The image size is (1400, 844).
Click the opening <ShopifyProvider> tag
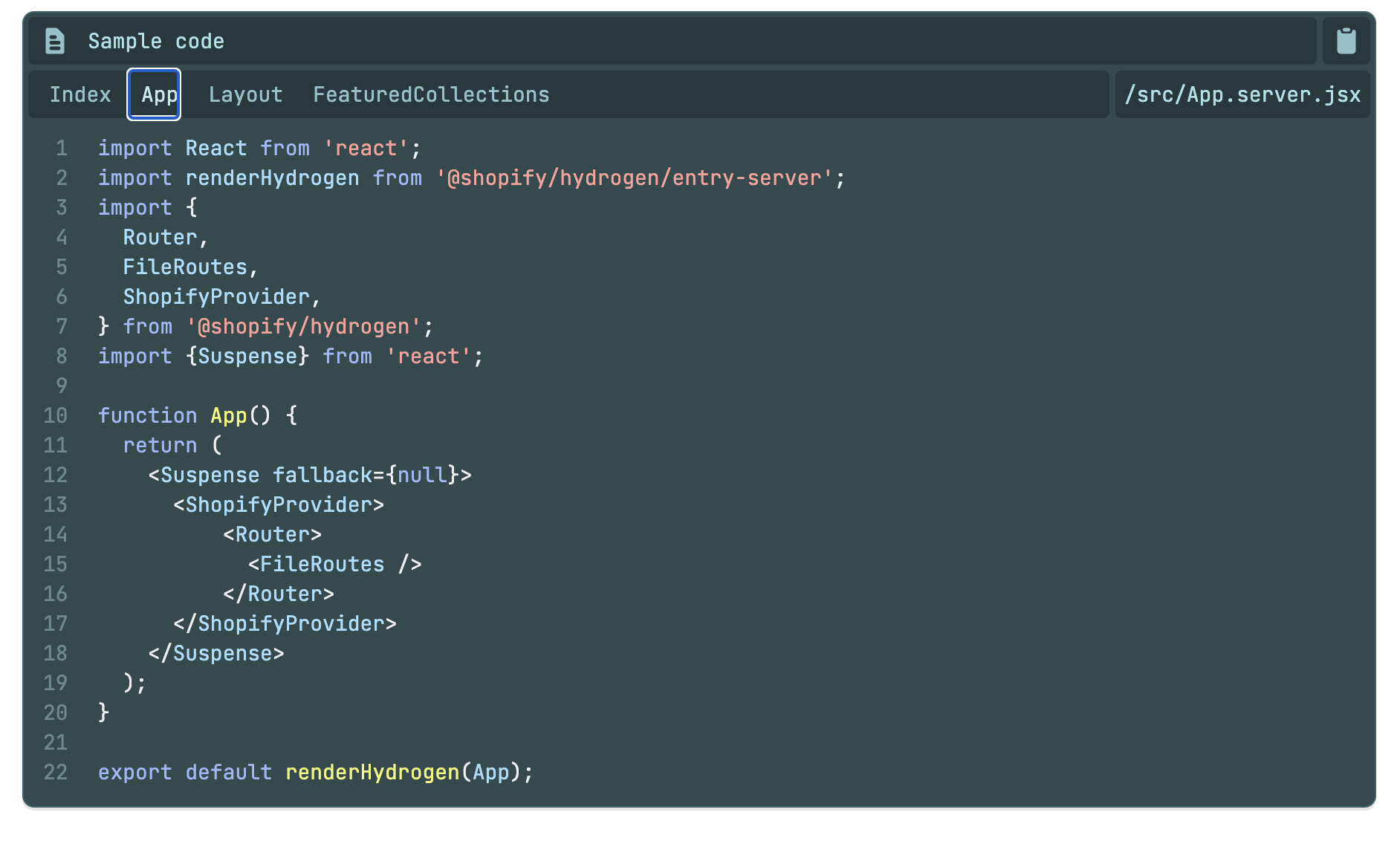click(279, 504)
